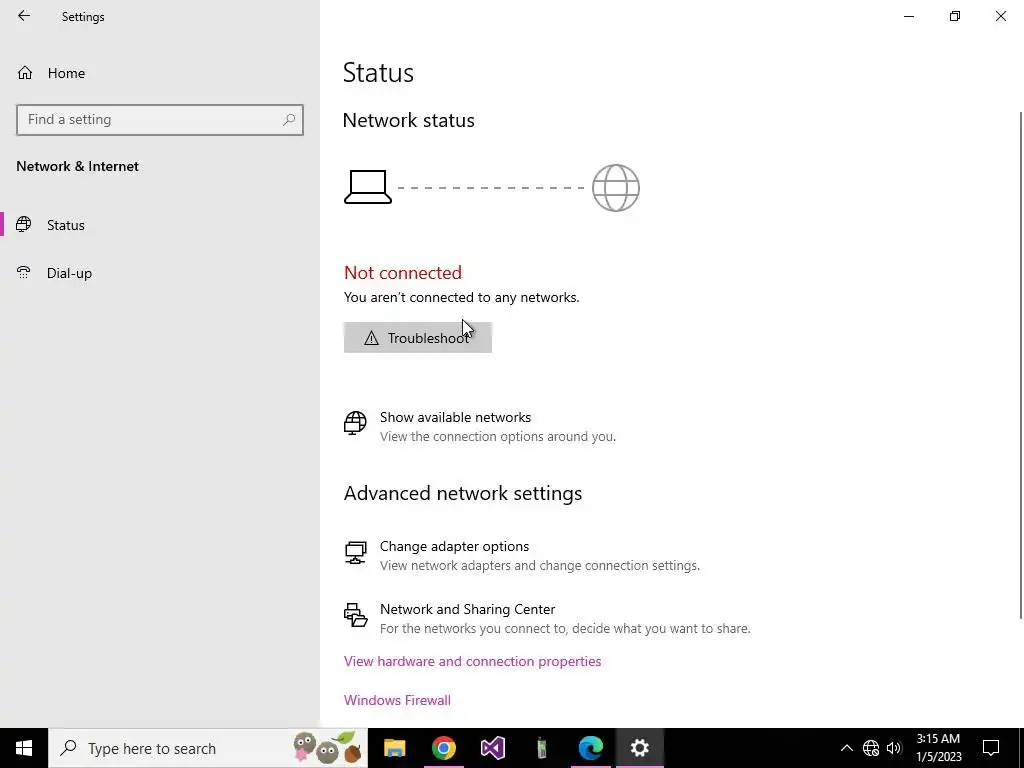
Task: Open the volume speaker tray icon
Action: click(894, 748)
